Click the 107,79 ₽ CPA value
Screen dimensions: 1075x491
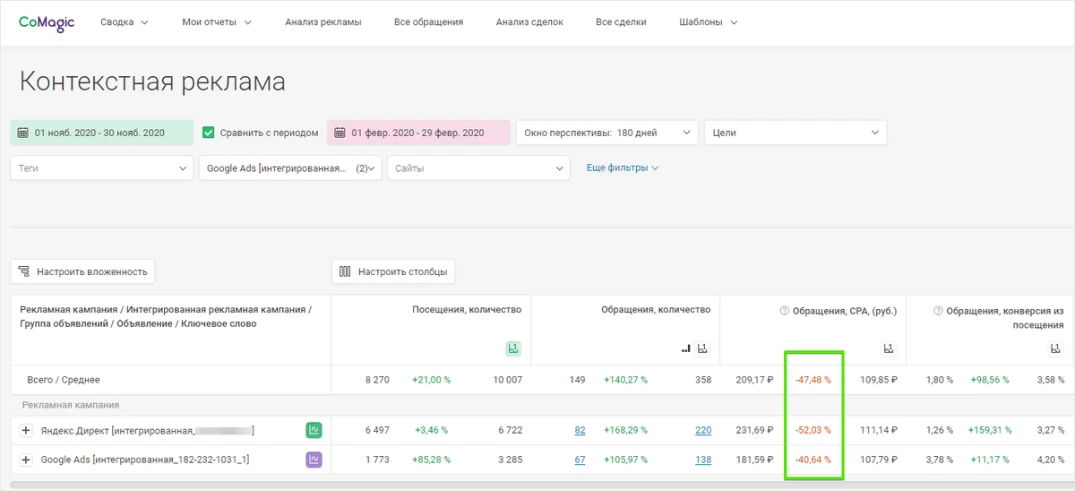[x=879, y=459]
